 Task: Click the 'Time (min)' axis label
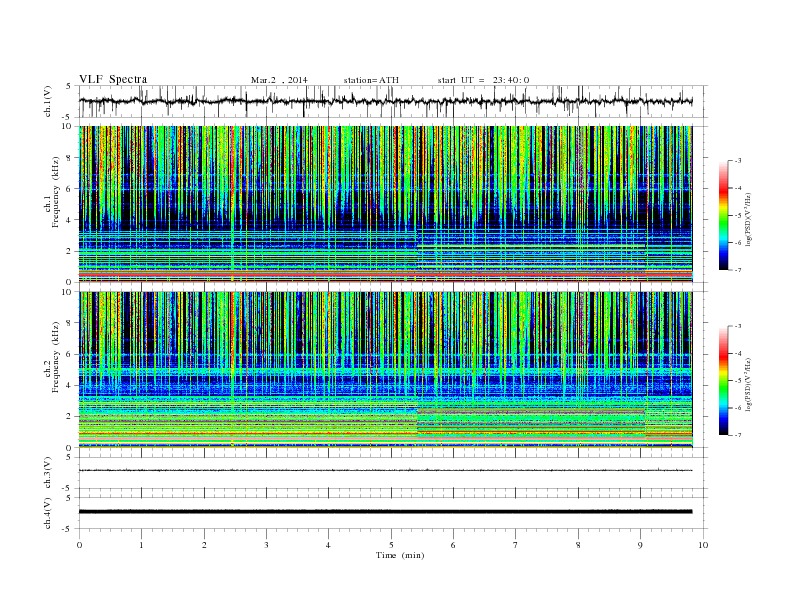pos(400,555)
